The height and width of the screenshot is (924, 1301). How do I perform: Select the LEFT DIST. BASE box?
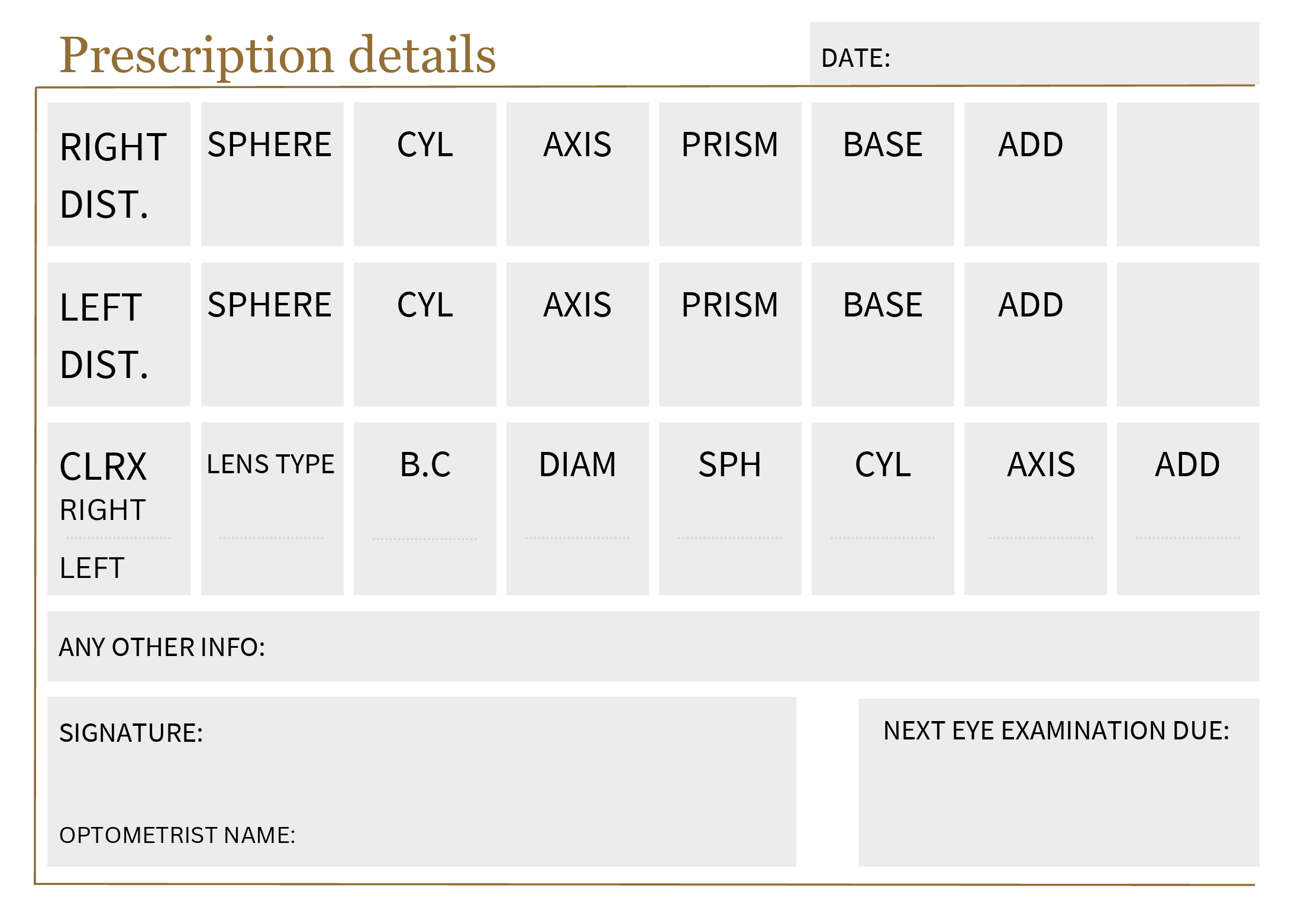point(883,335)
